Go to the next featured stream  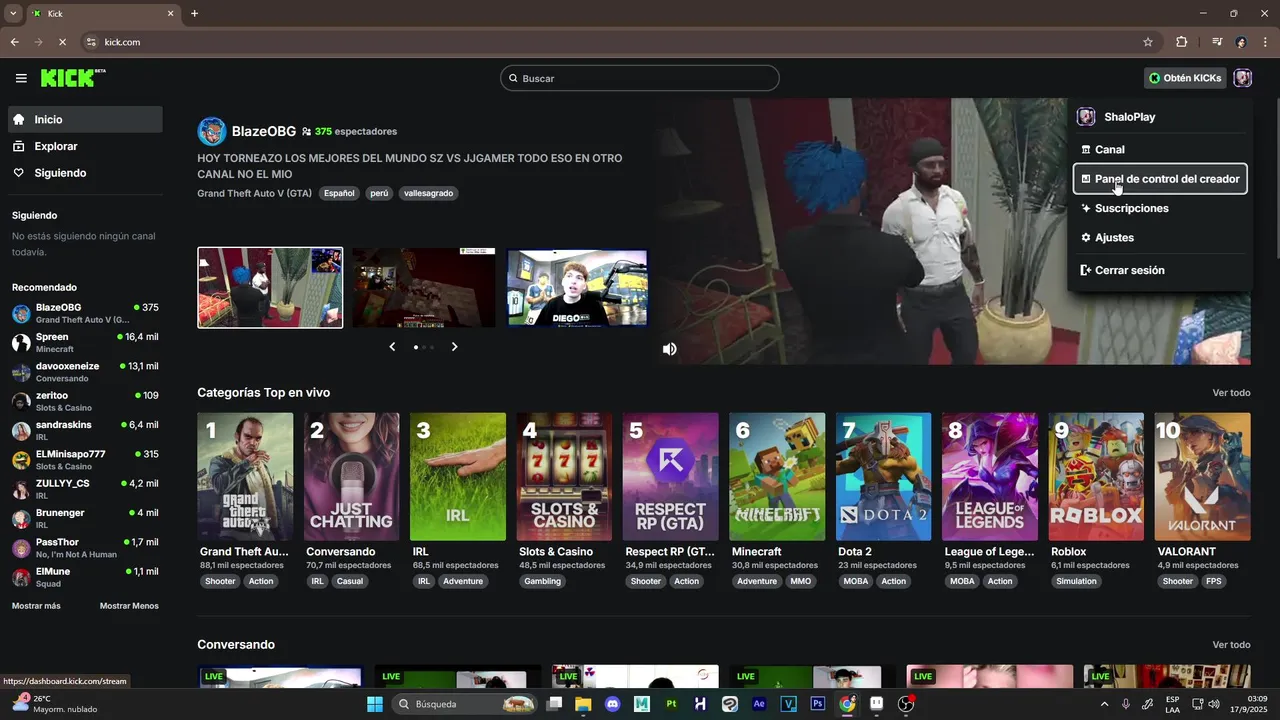click(454, 347)
